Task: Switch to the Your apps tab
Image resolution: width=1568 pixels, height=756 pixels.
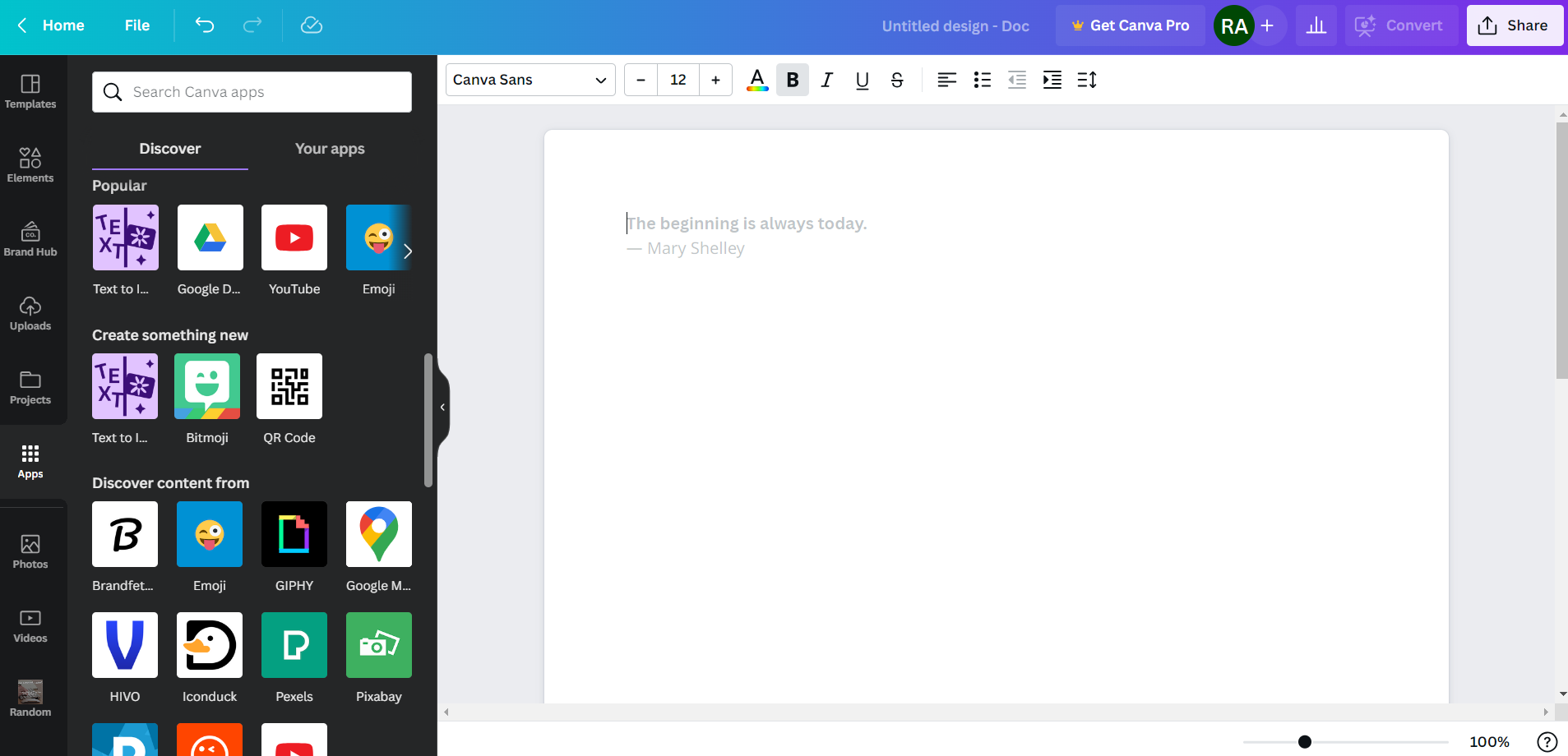Action: pos(329,149)
